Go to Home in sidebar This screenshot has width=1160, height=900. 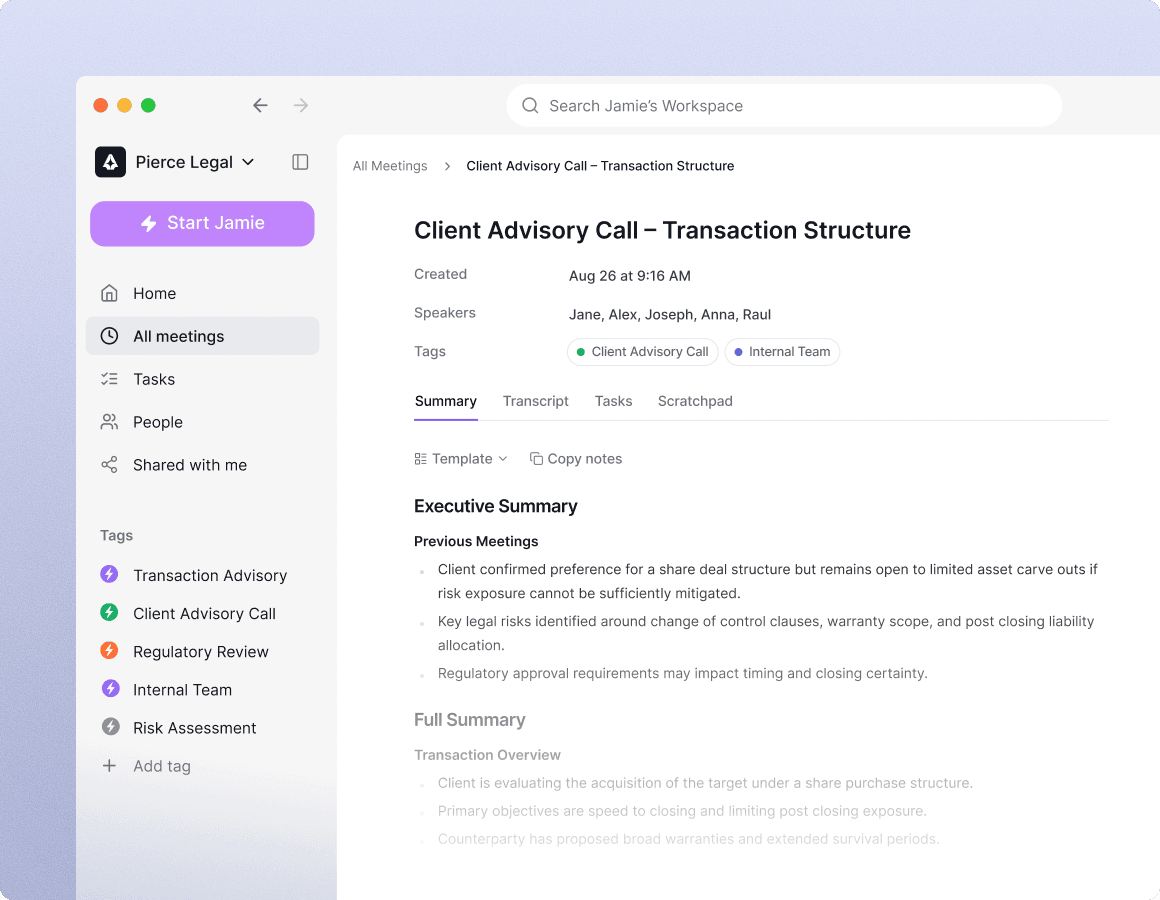[154, 293]
